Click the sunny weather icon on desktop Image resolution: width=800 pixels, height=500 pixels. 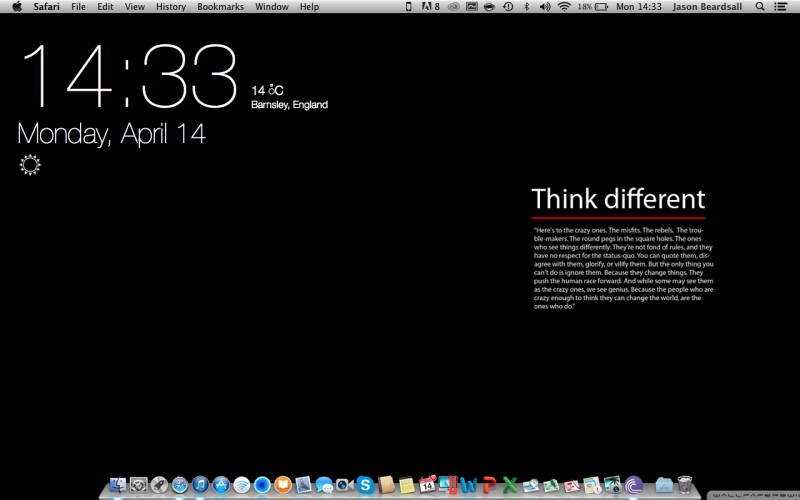tap(30, 165)
